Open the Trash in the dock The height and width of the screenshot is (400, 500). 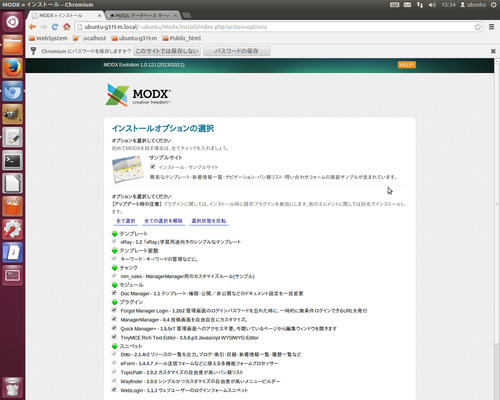tap(13, 387)
